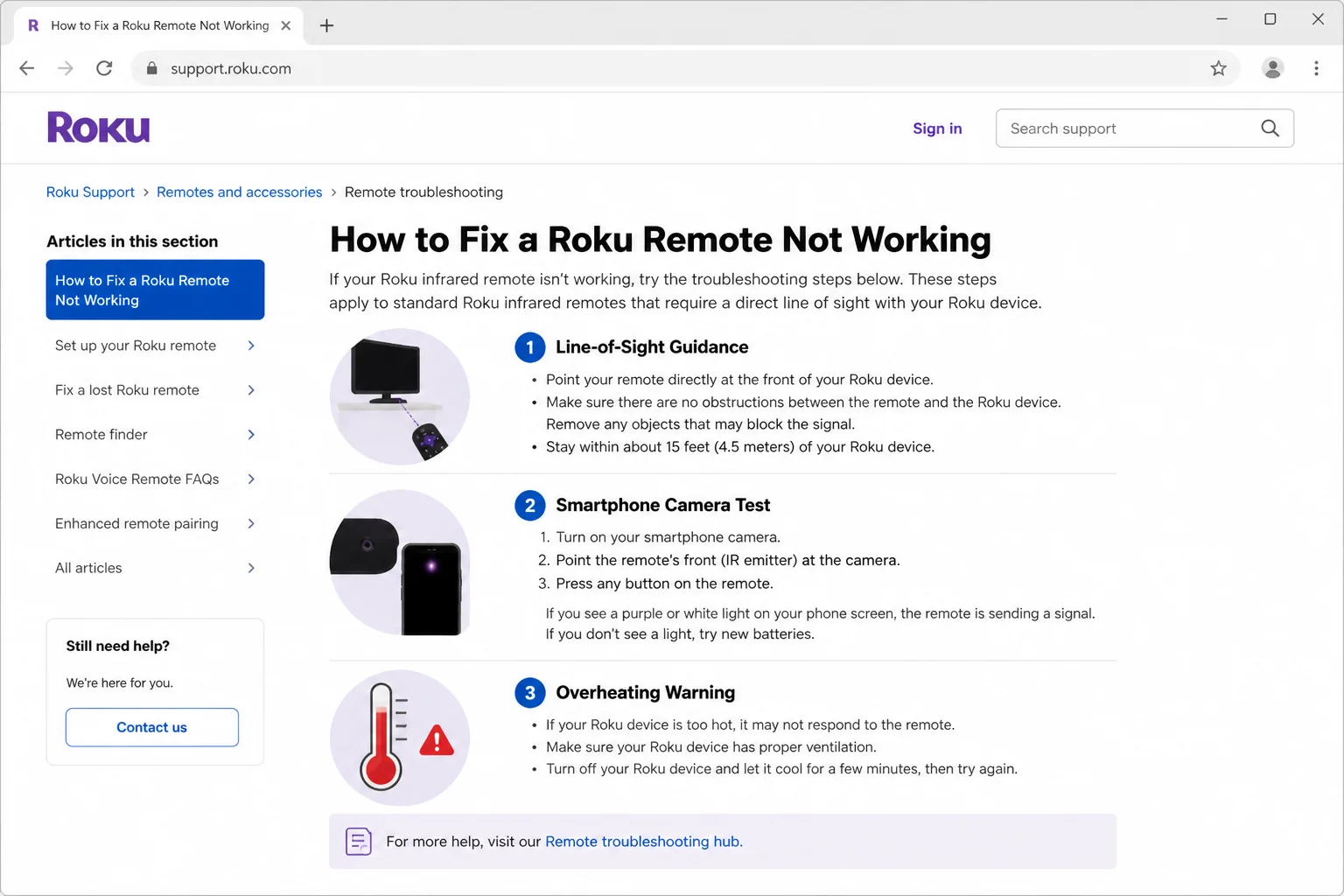Follow Remotes and accessories breadcrumb link

pos(239,192)
